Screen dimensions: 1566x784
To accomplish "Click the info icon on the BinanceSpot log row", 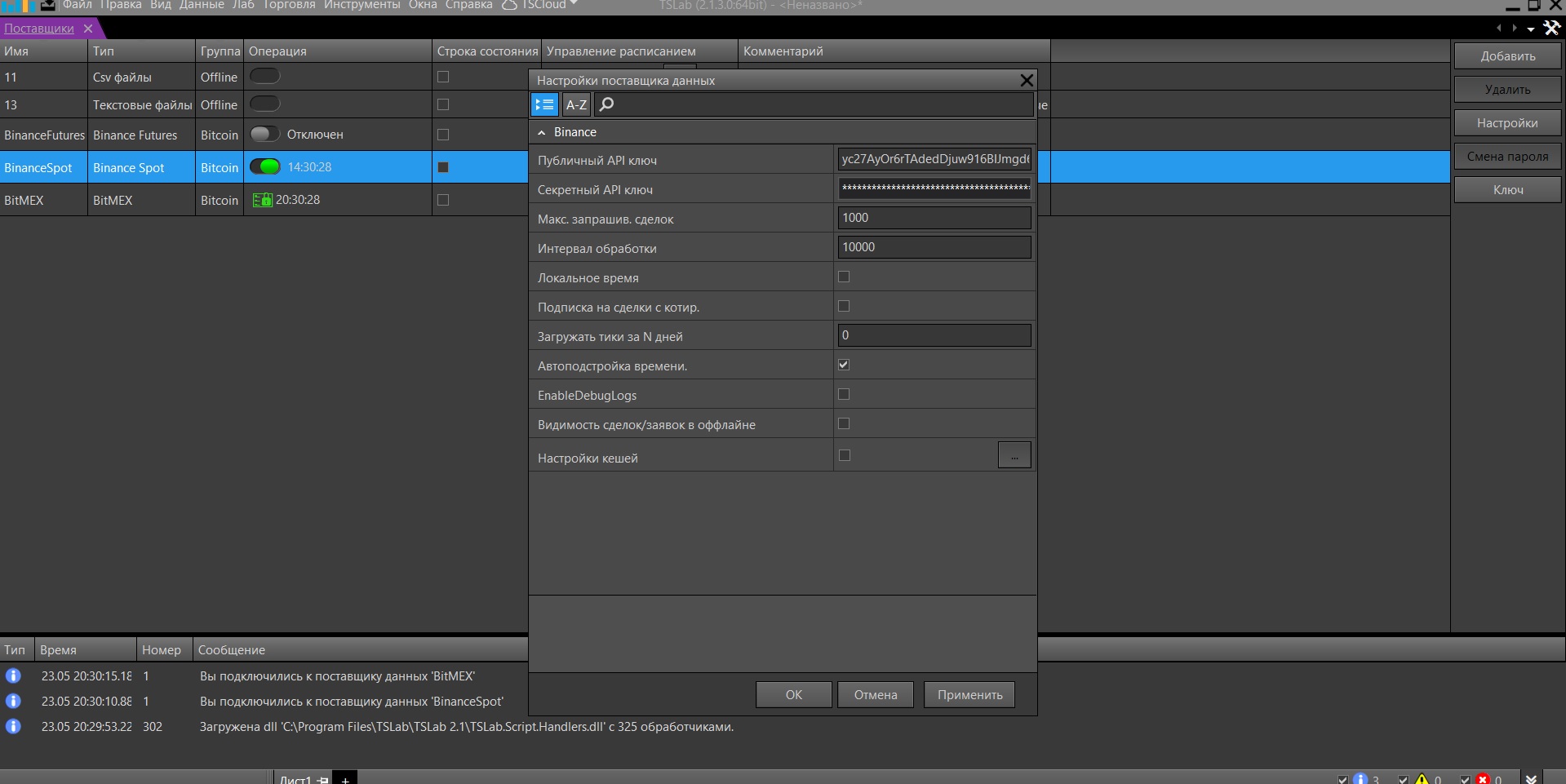I will pyautogui.click(x=13, y=701).
